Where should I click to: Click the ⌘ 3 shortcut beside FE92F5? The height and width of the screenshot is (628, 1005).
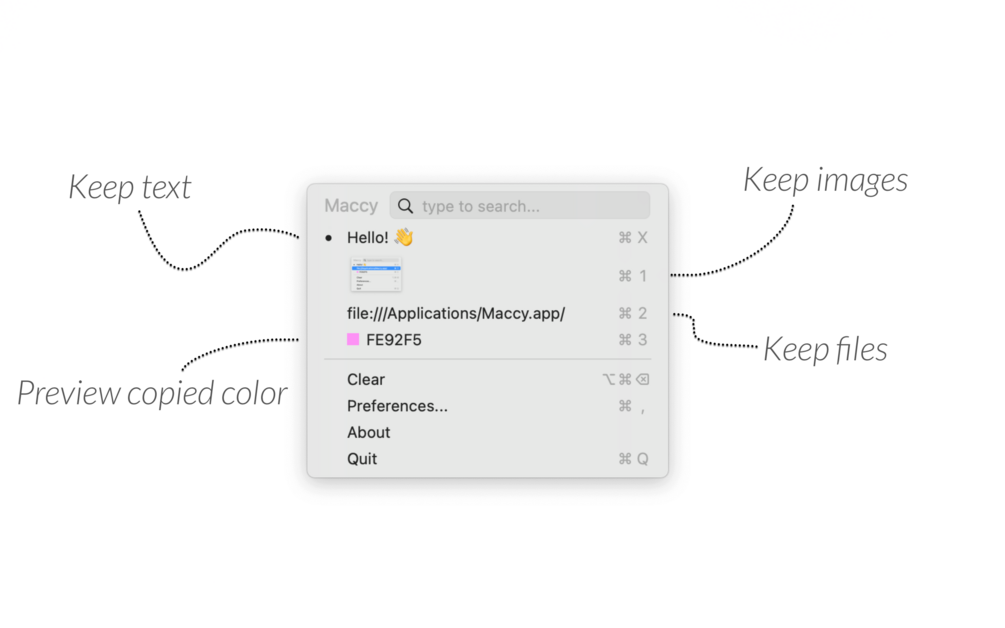pos(633,340)
